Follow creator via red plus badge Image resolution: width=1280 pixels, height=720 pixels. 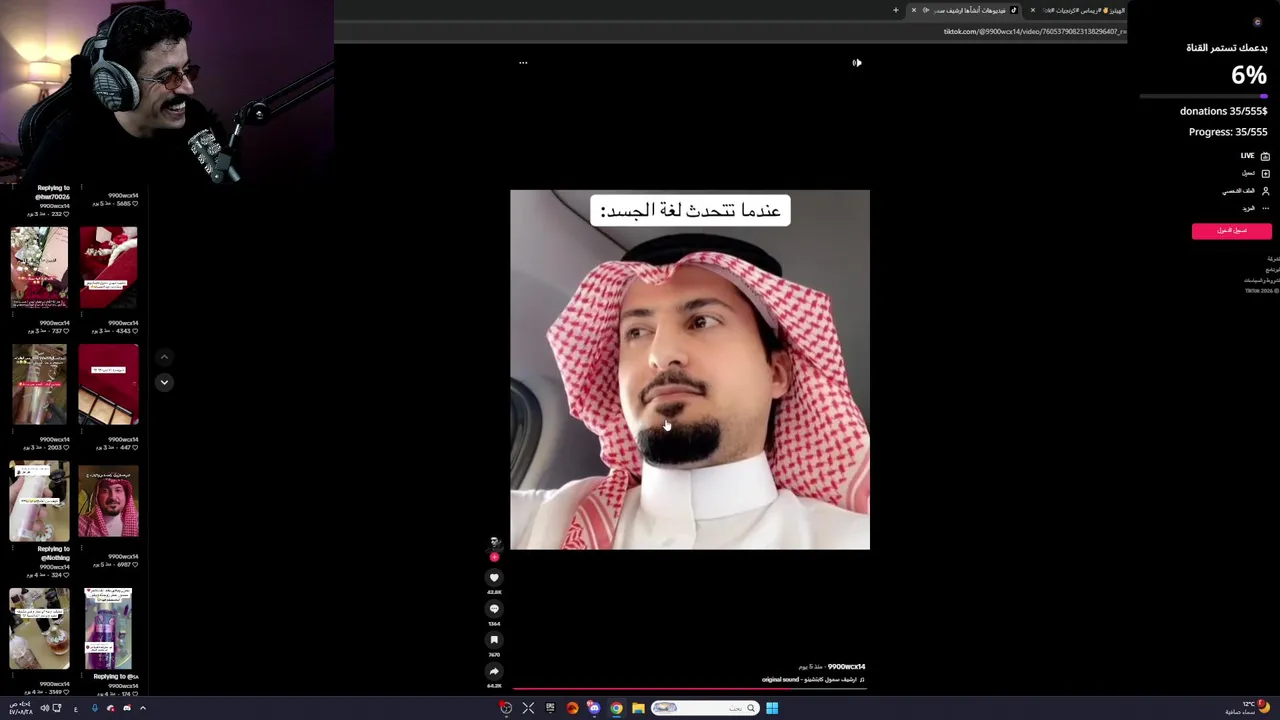click(494, 557)
